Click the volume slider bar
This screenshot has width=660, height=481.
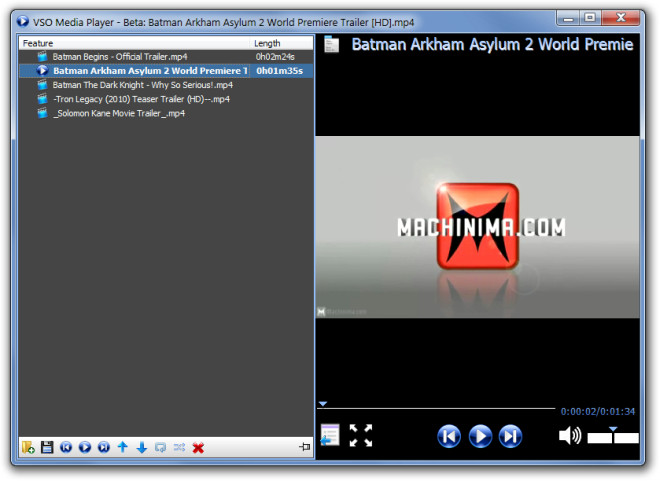[613, 438]
